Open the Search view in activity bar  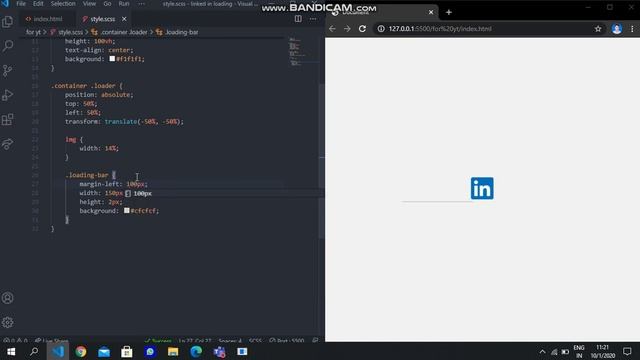[7, 45]
